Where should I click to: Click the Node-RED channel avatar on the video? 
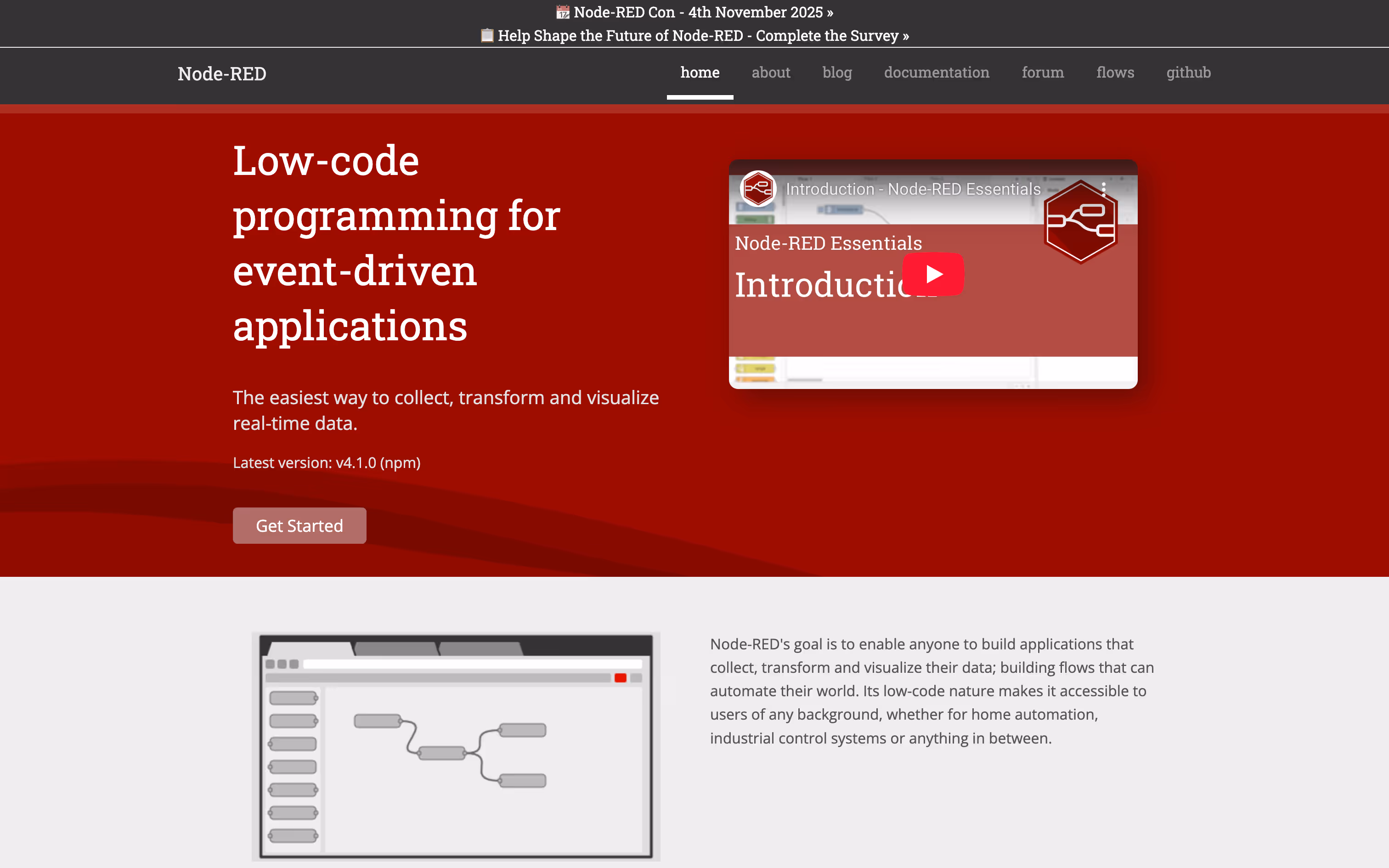pos(757,189)
